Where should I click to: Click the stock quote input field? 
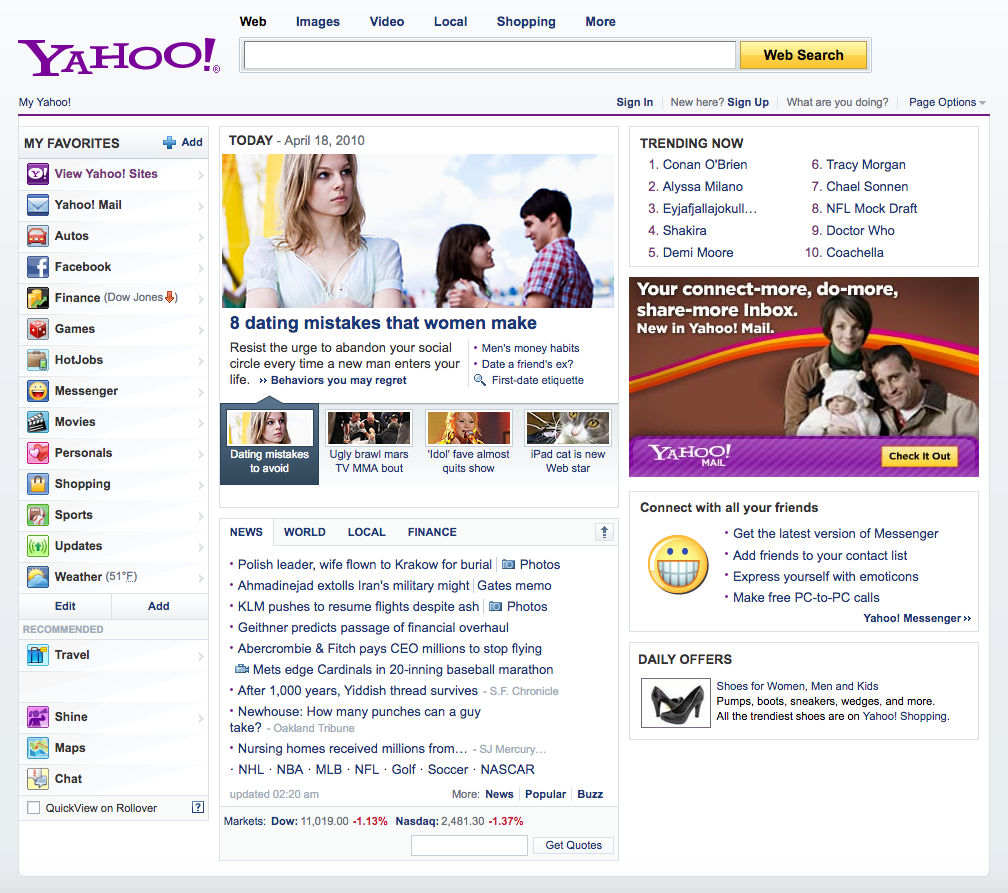pos(469,846)
